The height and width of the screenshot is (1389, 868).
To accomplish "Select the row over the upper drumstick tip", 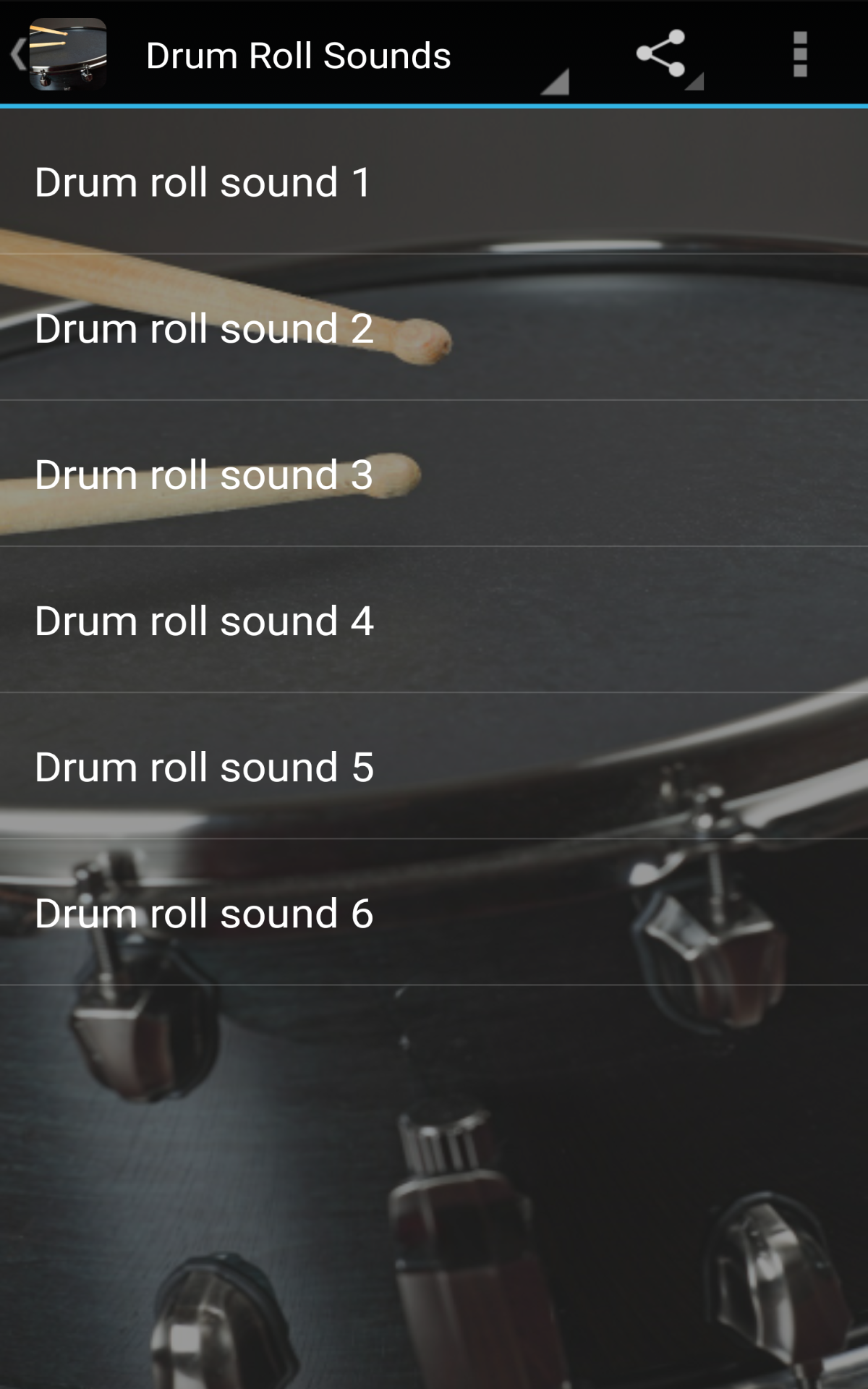I will tap(434, 328).
